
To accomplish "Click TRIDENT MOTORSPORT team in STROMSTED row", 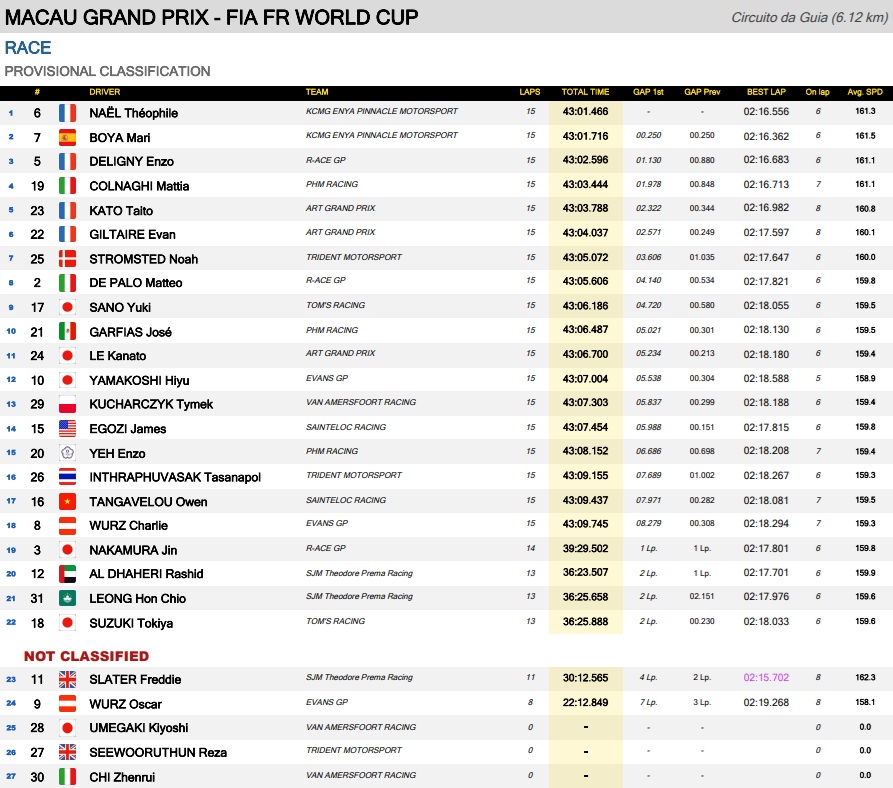I will tap(354, 257).
